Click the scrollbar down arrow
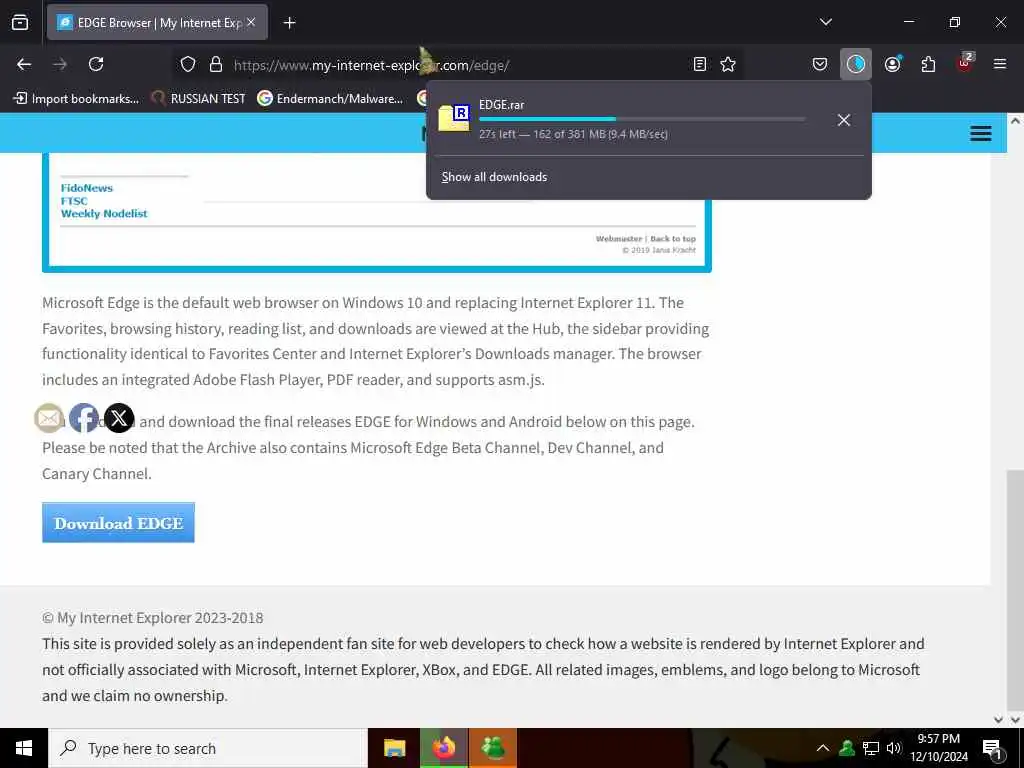1024x768 pixels. (x=1015, y=719)
